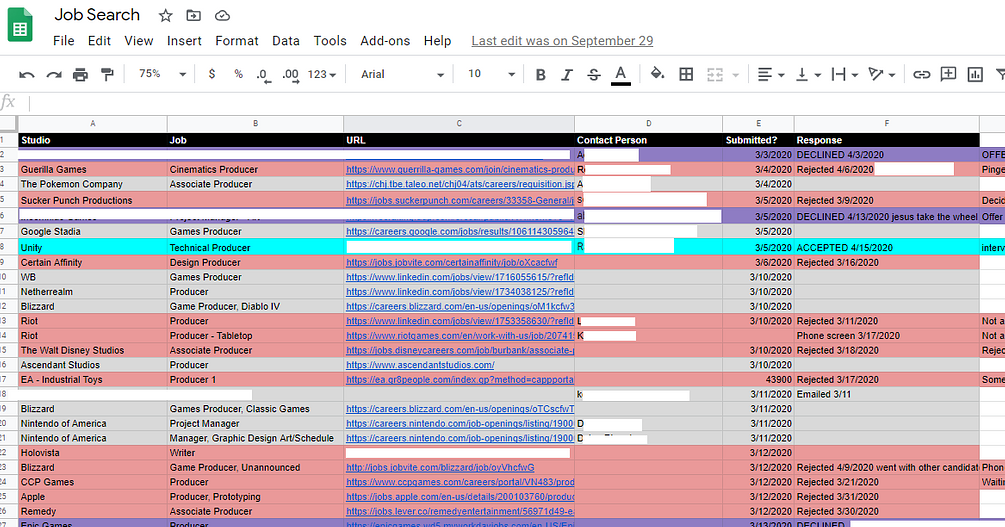Screen dimensions: 1005x527
Task: Open the Pokemon Company taleo.net URL
Action: 460,184
